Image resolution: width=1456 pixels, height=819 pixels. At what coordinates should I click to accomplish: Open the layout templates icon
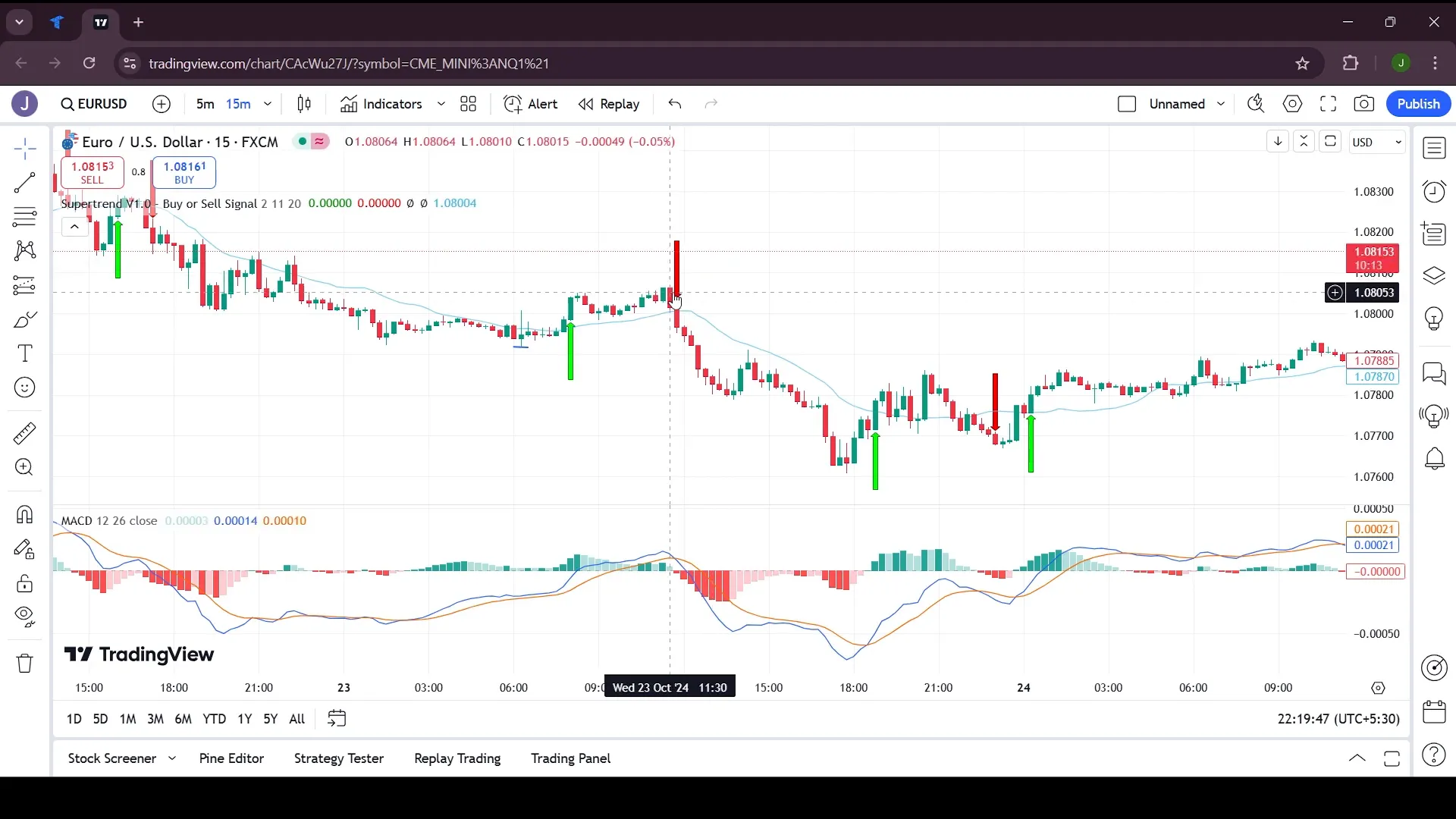[x=467, y=104]
